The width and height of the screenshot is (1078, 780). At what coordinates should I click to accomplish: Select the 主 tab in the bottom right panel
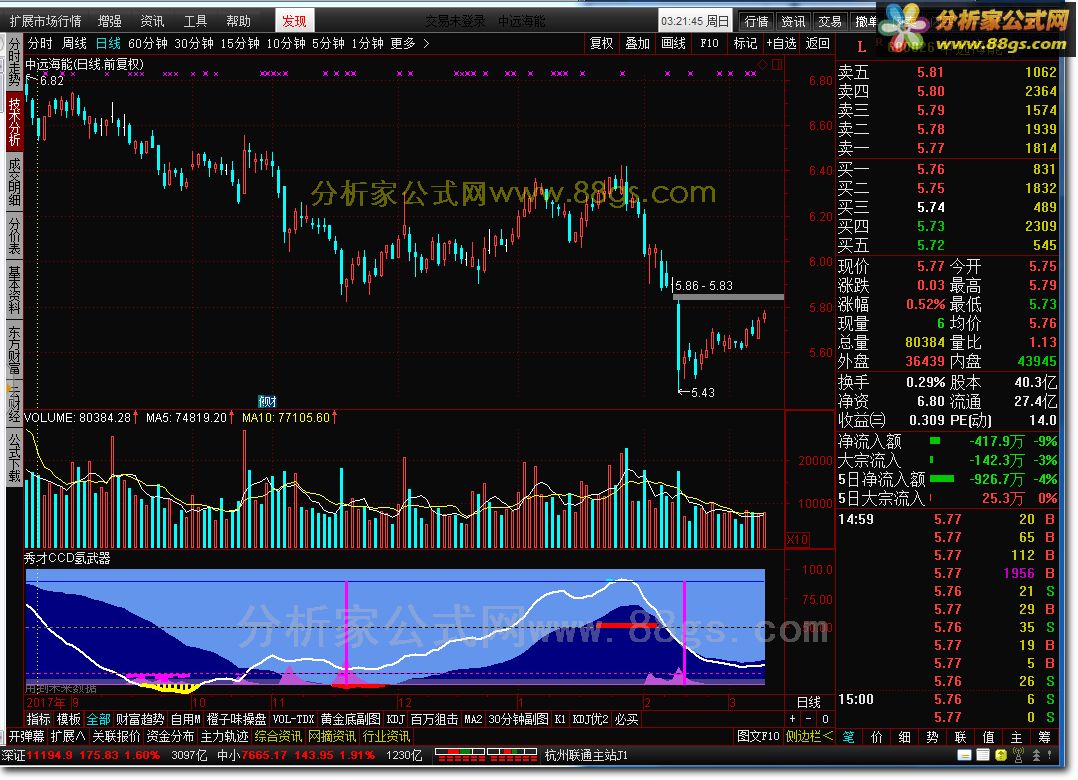tap(1016, 737)
